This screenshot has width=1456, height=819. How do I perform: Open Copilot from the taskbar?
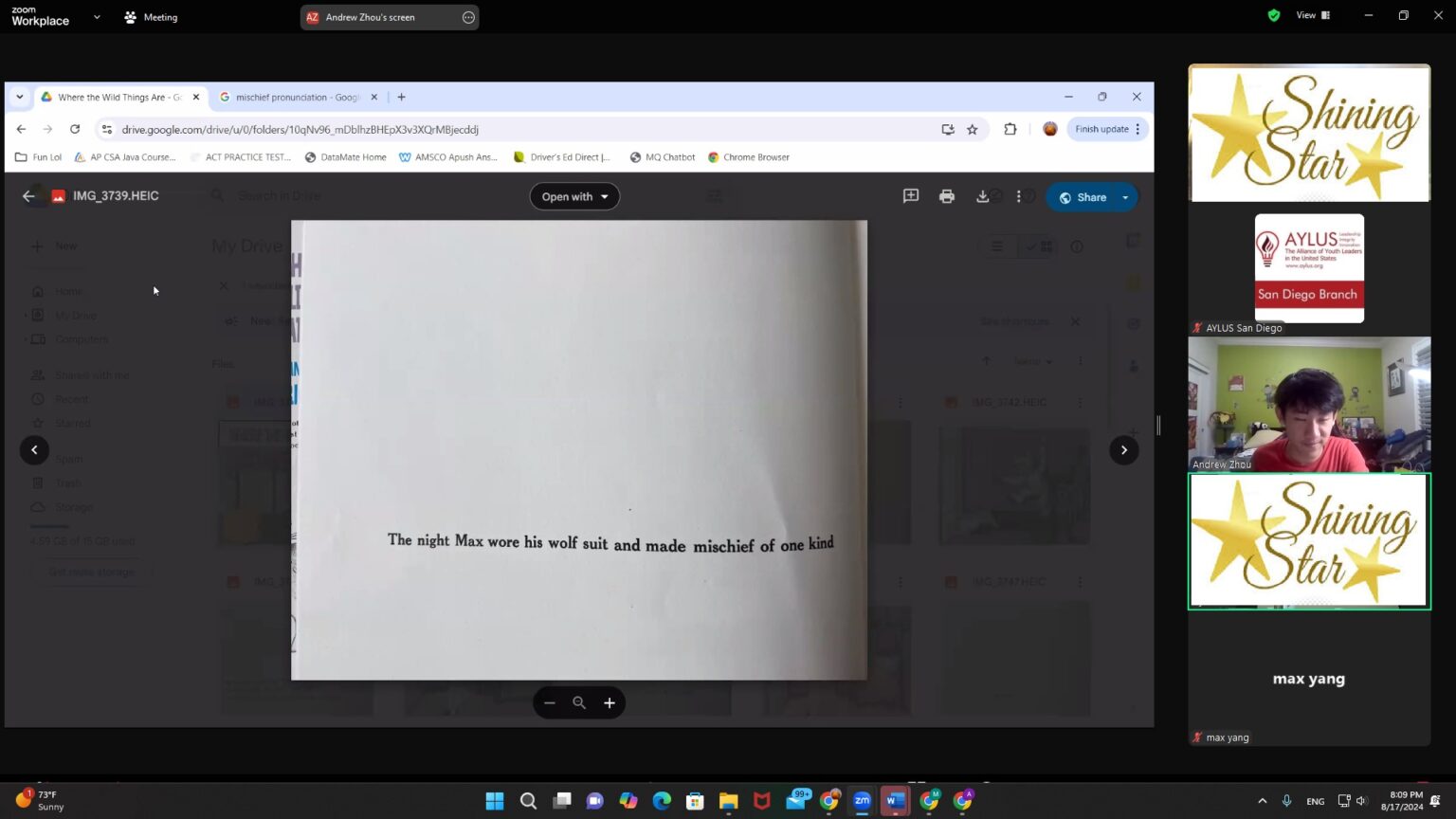628,801
